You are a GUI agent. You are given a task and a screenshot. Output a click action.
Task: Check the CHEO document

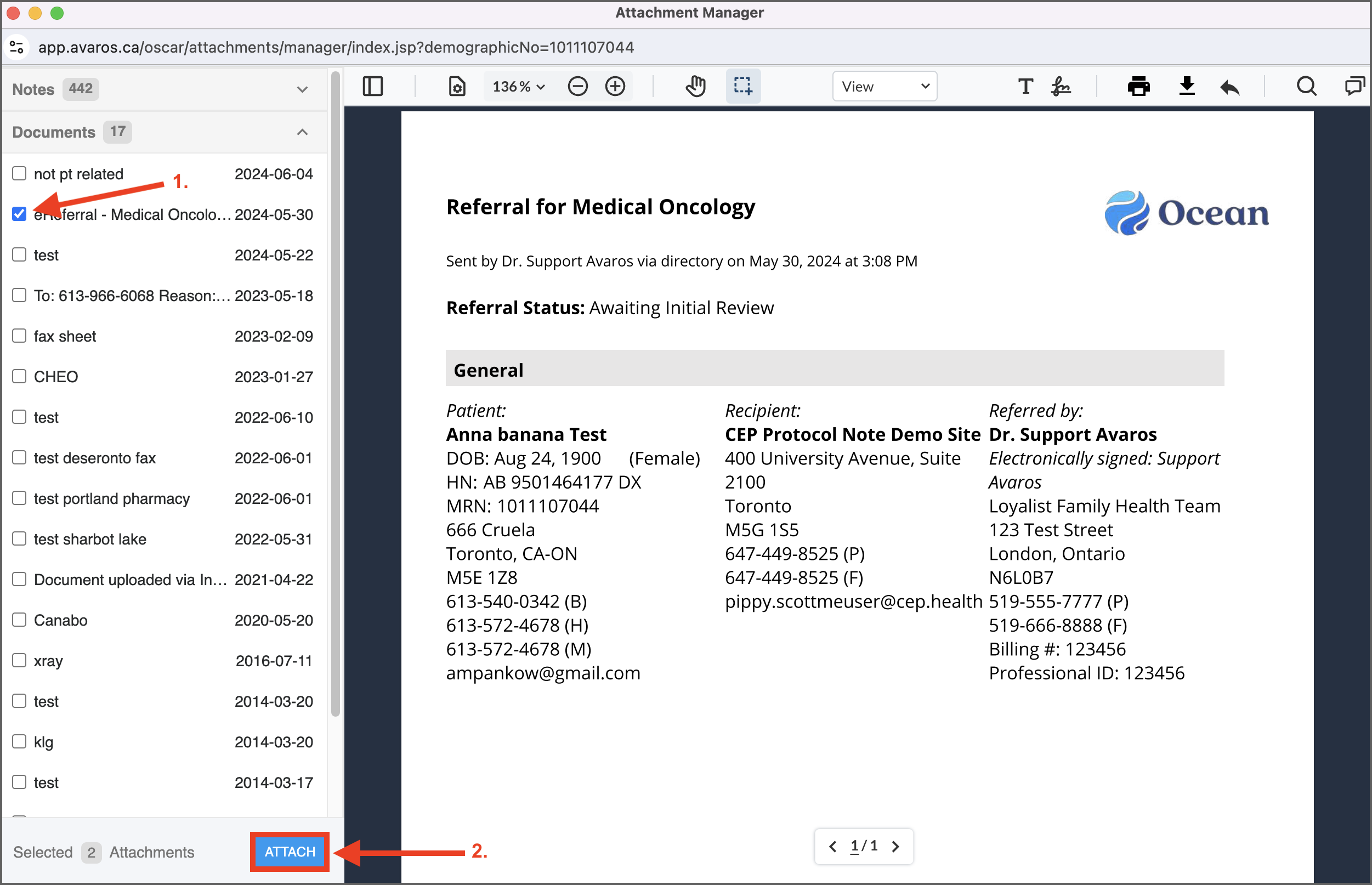20,376
